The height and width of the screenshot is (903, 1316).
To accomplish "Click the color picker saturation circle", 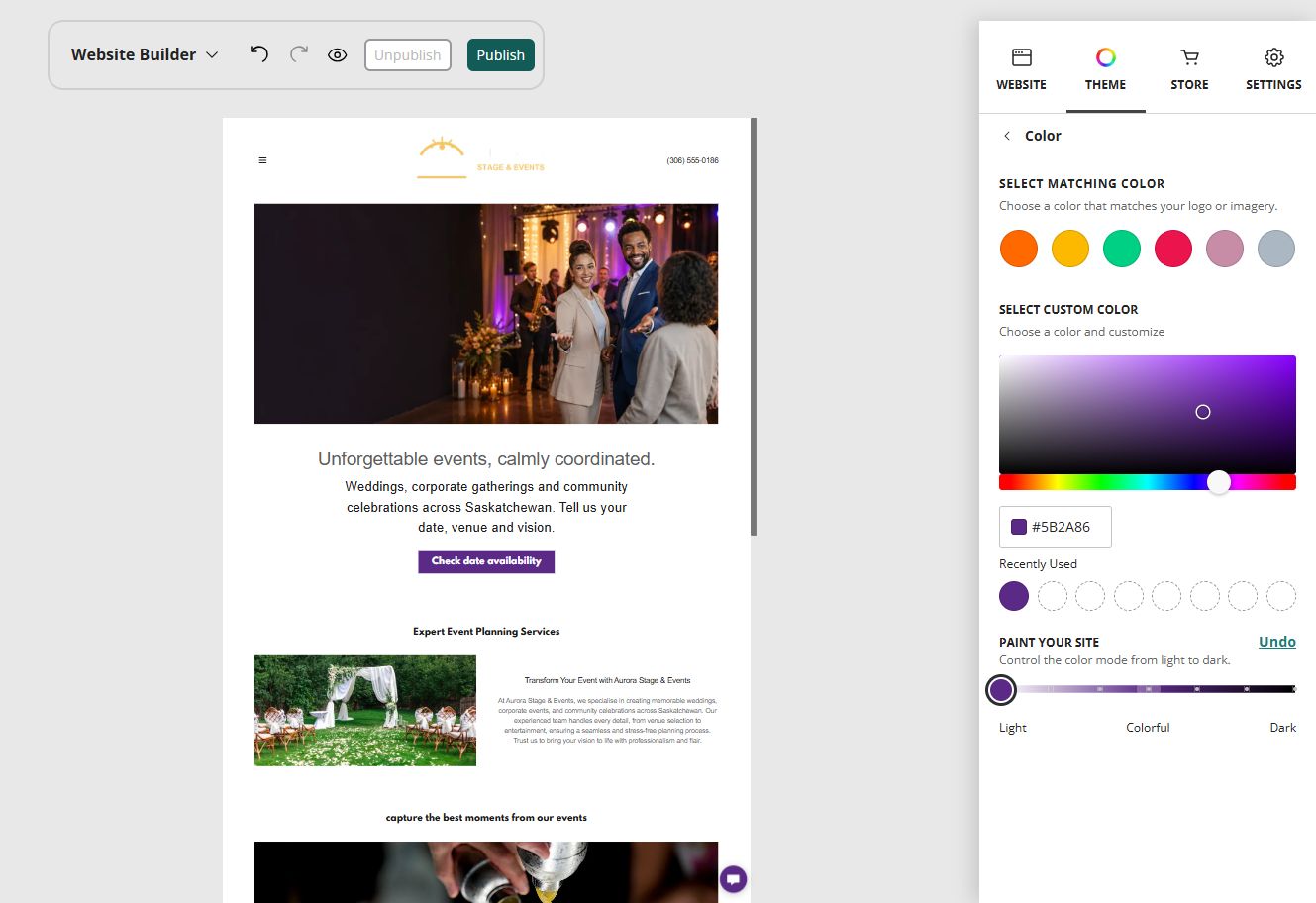I will (x=1203, y=412).
